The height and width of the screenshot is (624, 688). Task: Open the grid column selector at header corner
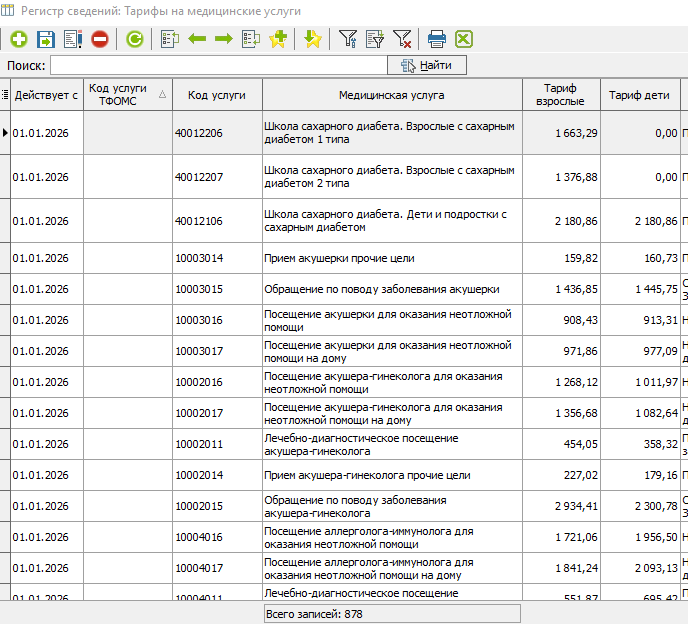pos(5,95)
